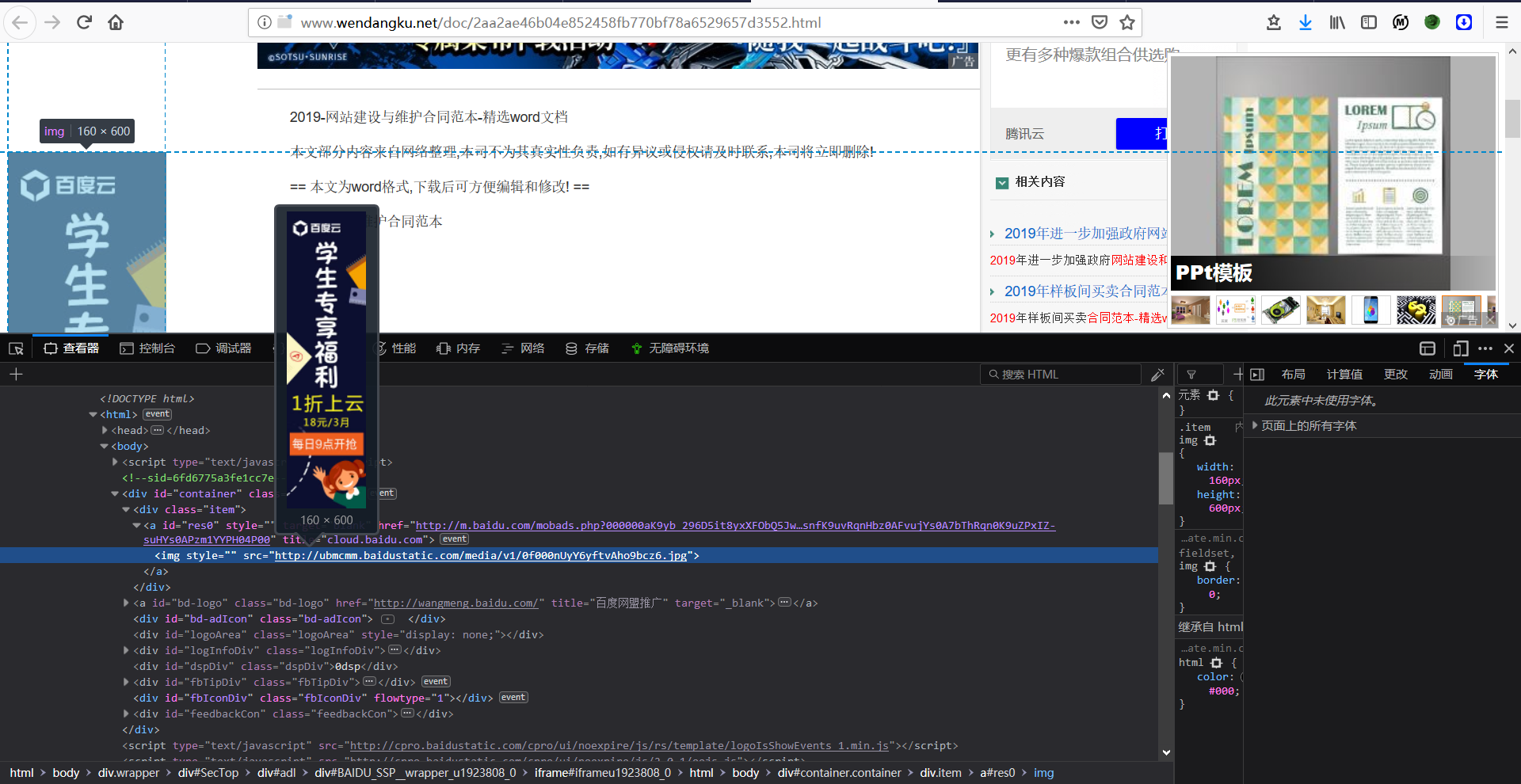1521x784 pixels.
Task: Select an iframe with the frame picker icon
Action: point(1428,348)
